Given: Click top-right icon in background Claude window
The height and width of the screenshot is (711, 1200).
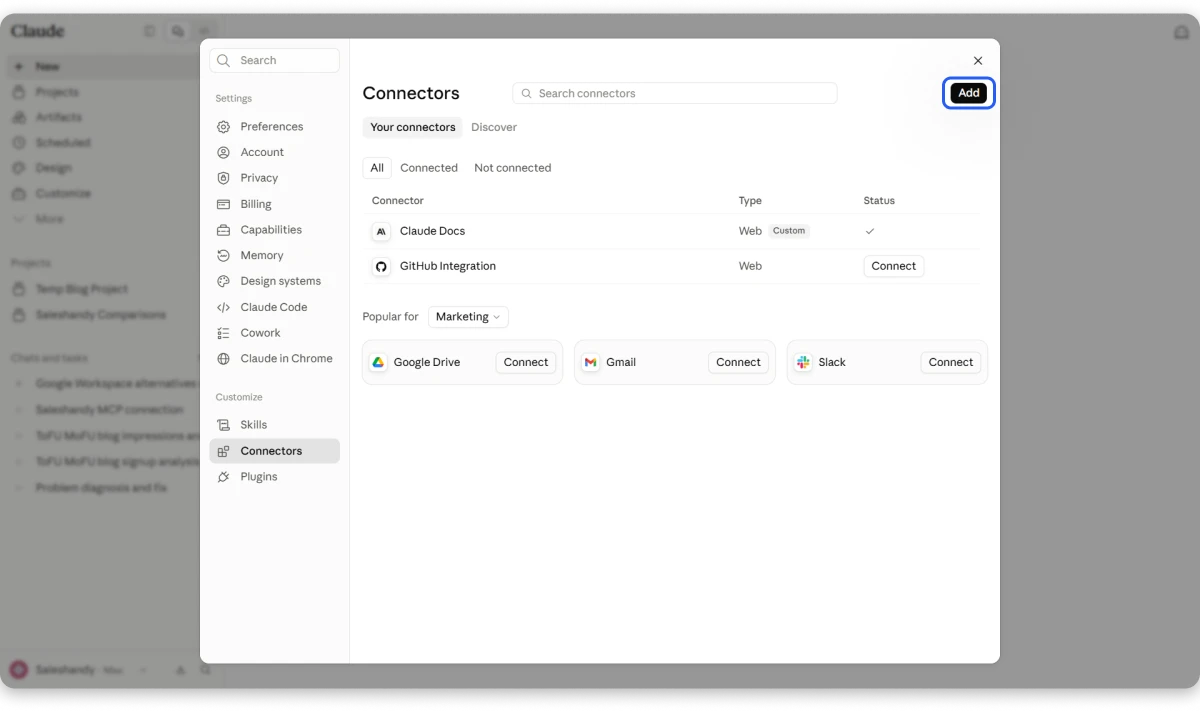Looking at the screenshot, I should tap(1181, 32).
